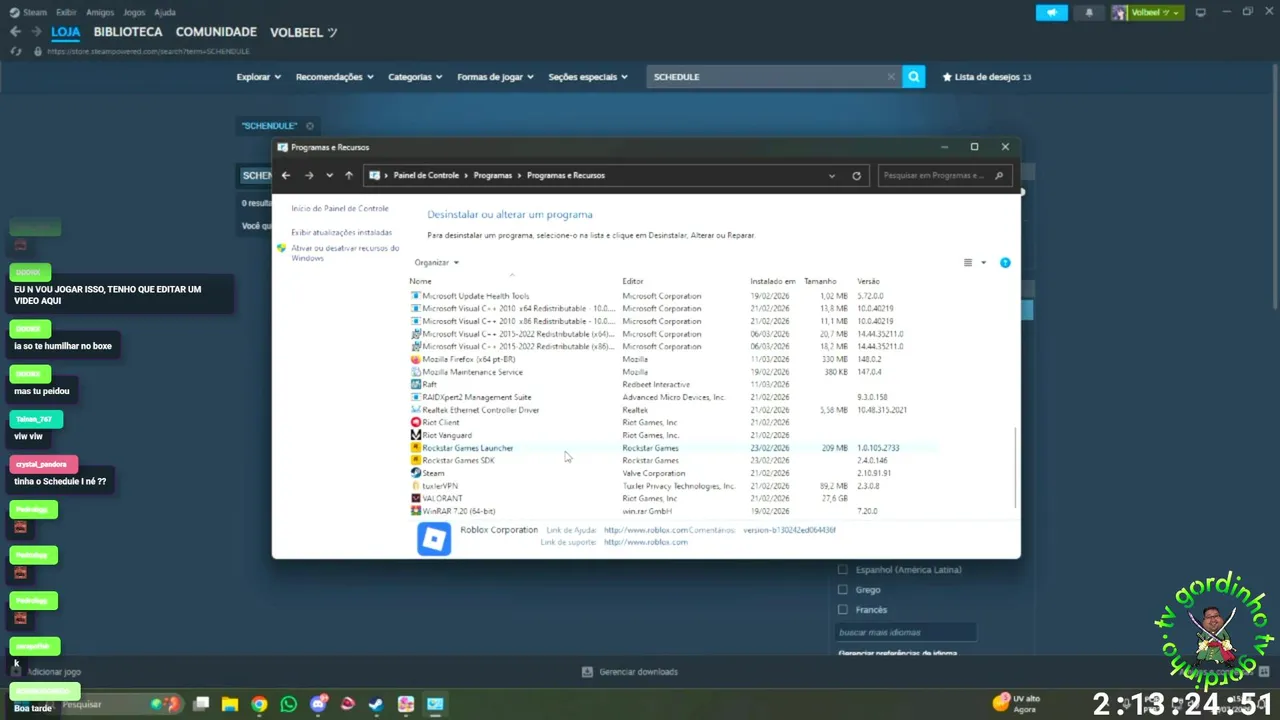Click the Steam Big Picture monitor icon

(x=1201, y=13)
